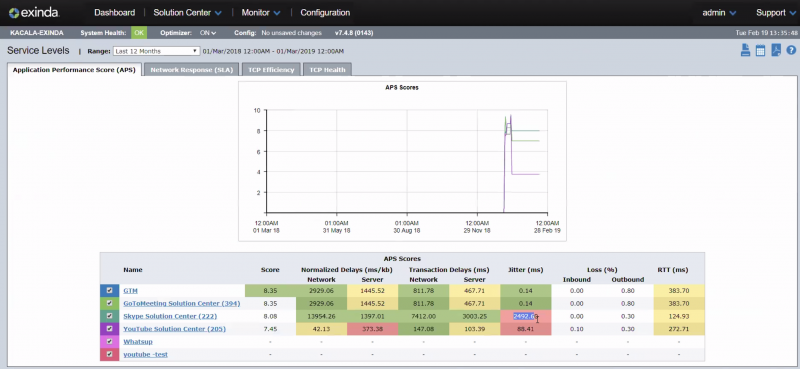Click the Name column header
Image resolution: width=800 pixels, height=369 pixels.
pos(133,269)
